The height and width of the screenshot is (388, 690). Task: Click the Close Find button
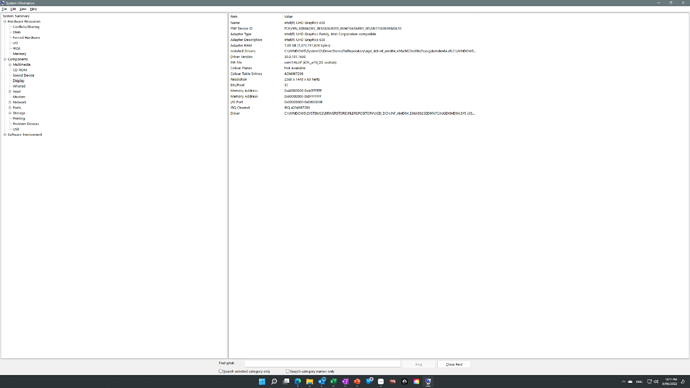click(454, 364)
